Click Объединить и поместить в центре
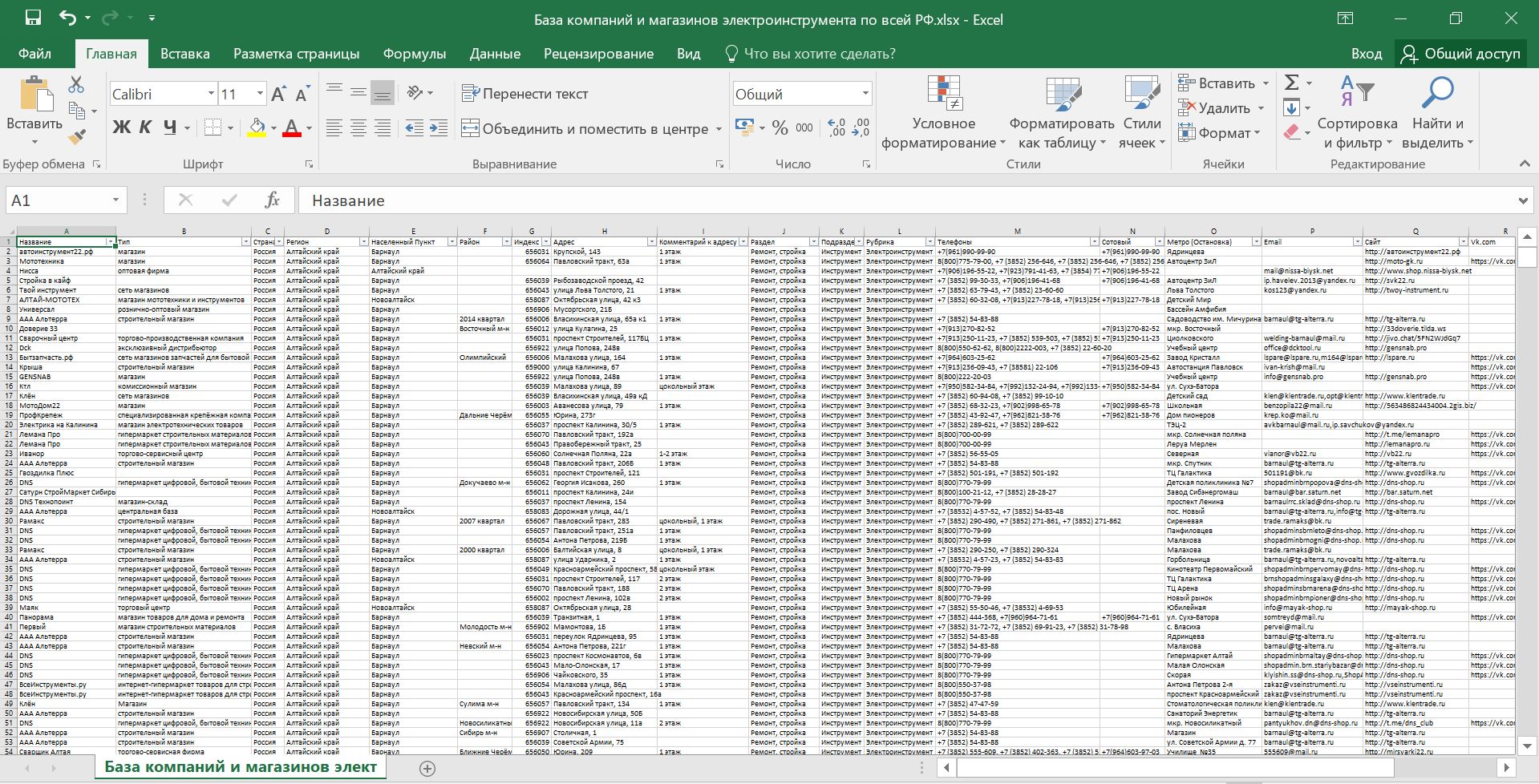This screenshot has width=1539, height=784. (585, 128)
